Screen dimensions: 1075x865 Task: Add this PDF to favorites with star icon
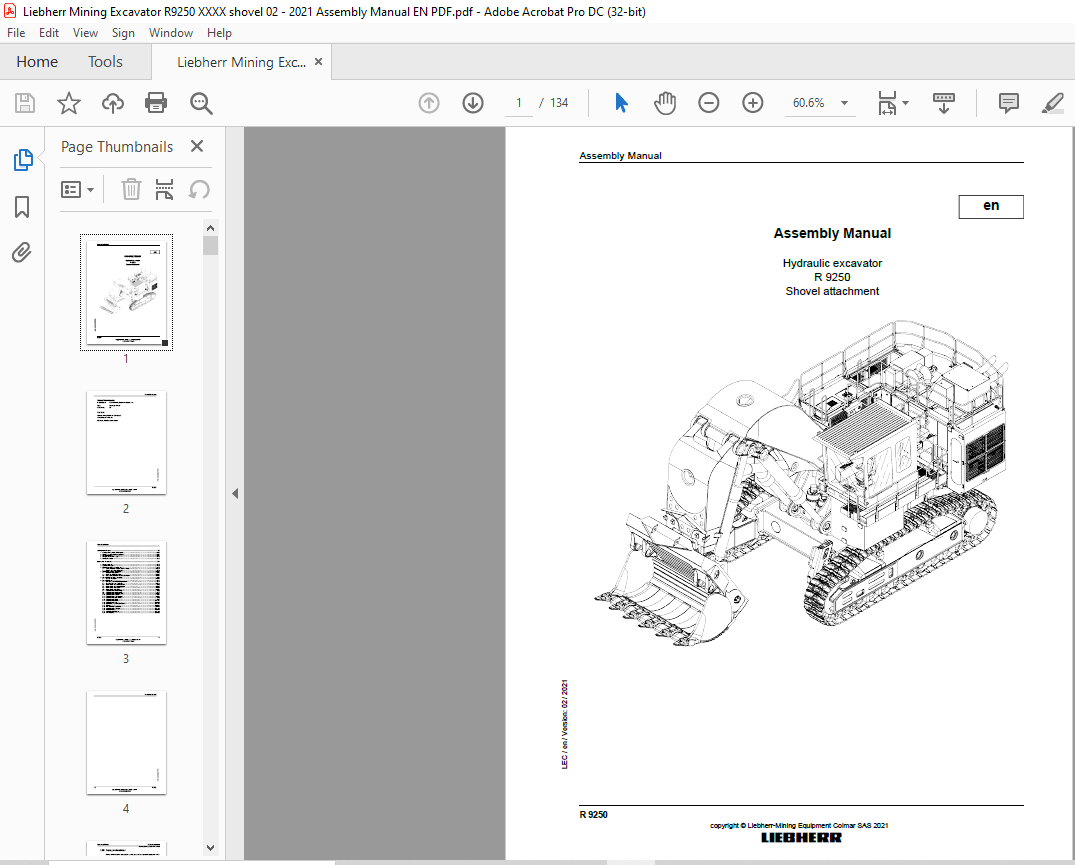[67, 103]
